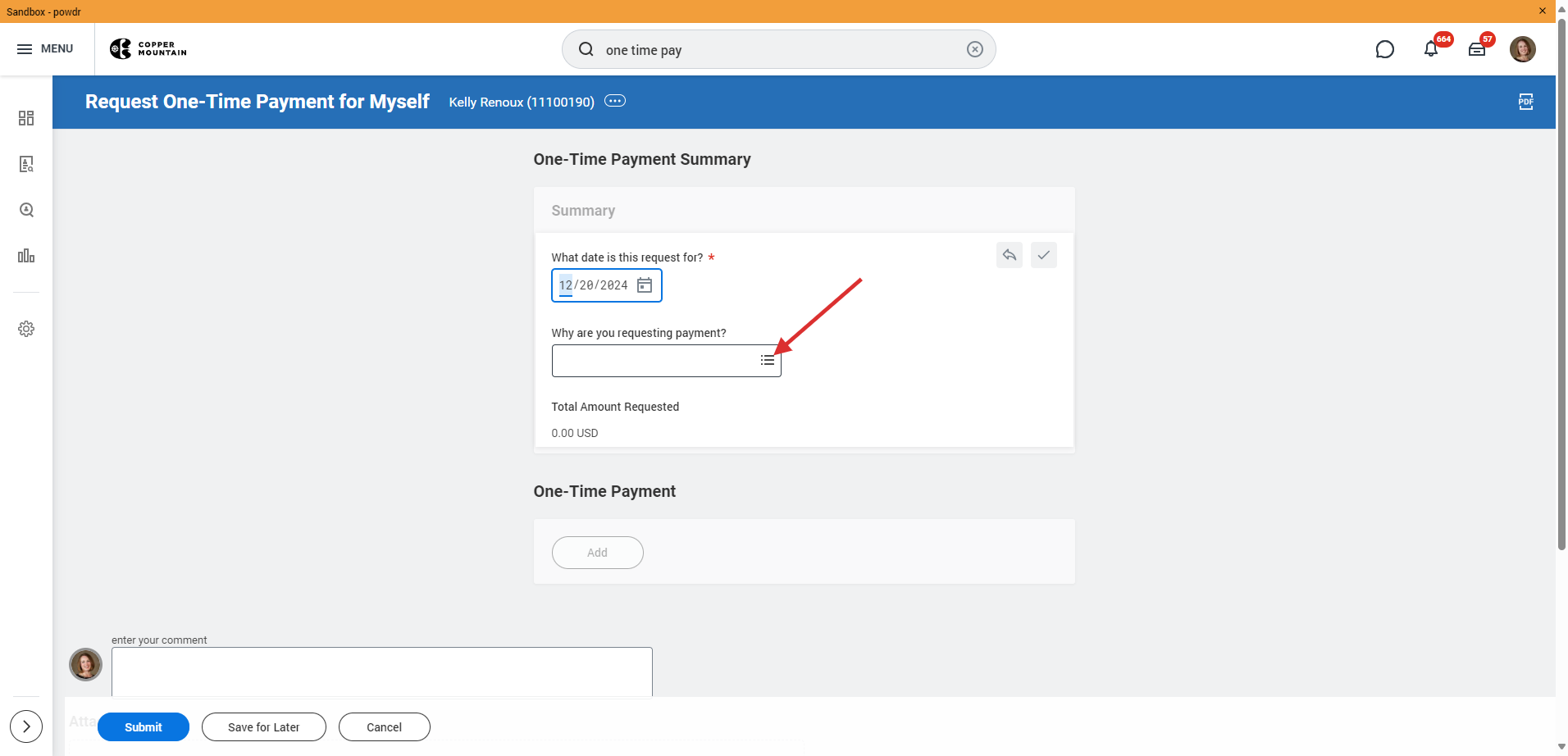Click the '0.00 USD' total amount
1568x756 pixels.
coord(575,433)
